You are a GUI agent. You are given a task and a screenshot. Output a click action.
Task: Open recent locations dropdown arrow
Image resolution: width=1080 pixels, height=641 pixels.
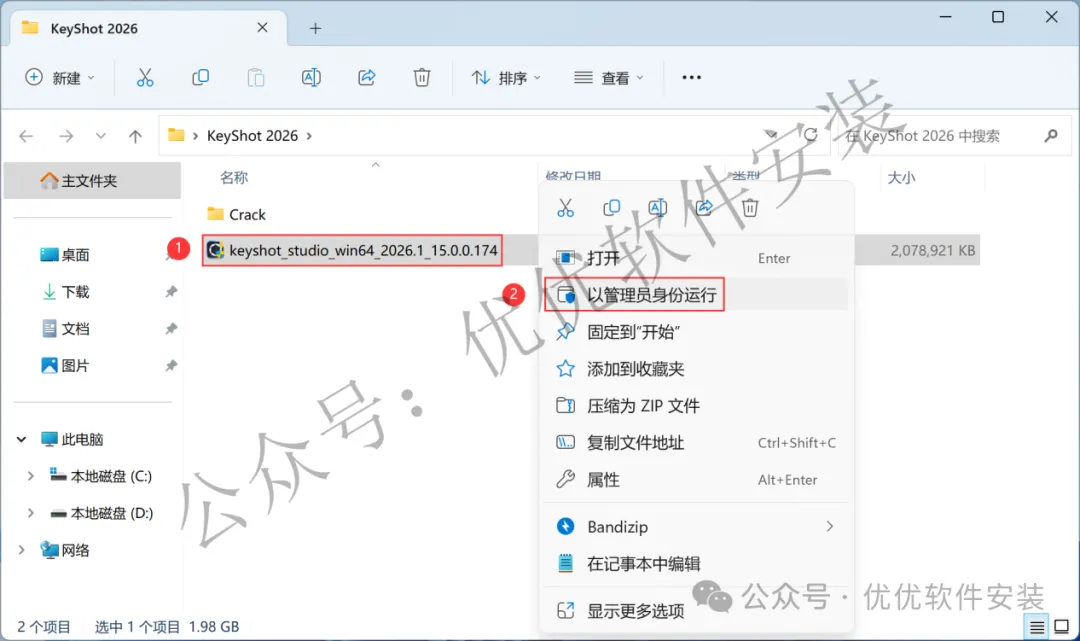coord(101,136)
